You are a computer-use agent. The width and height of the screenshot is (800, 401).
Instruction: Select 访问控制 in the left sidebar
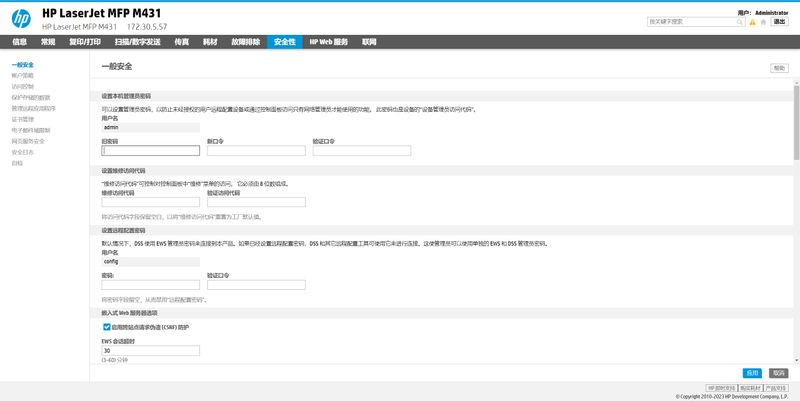[23, 86]
